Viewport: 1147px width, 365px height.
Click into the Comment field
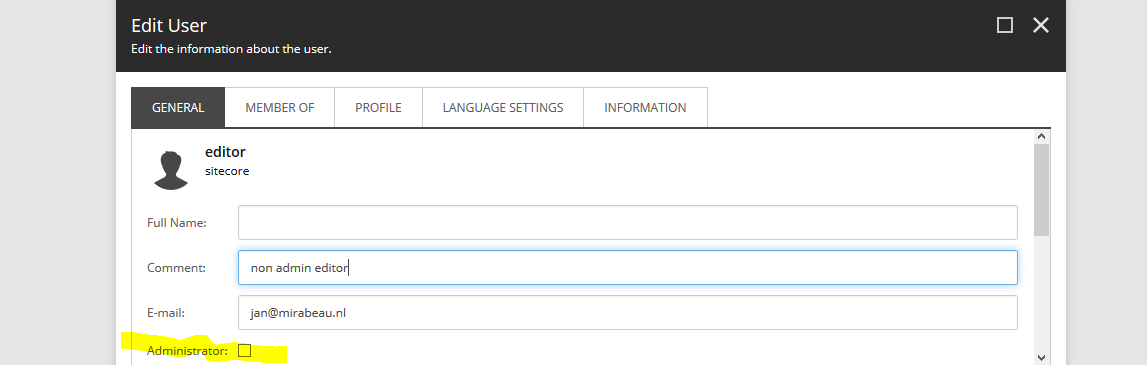[x=628, y=268]
